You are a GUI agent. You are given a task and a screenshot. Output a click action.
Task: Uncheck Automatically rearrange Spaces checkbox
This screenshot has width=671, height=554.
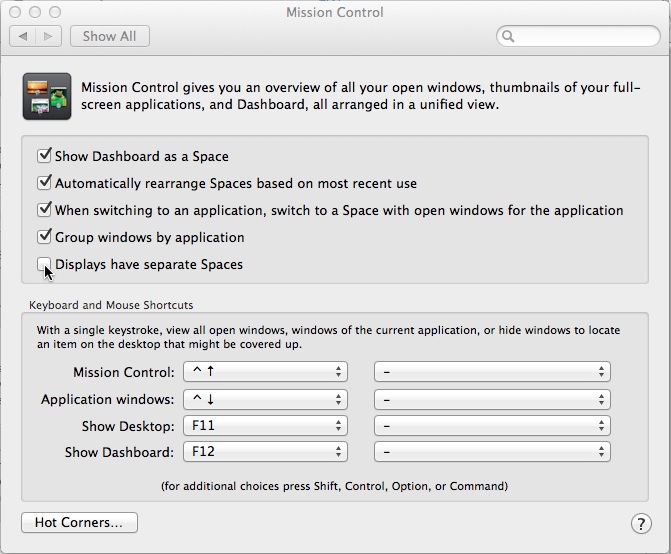(x=44, y=183)
